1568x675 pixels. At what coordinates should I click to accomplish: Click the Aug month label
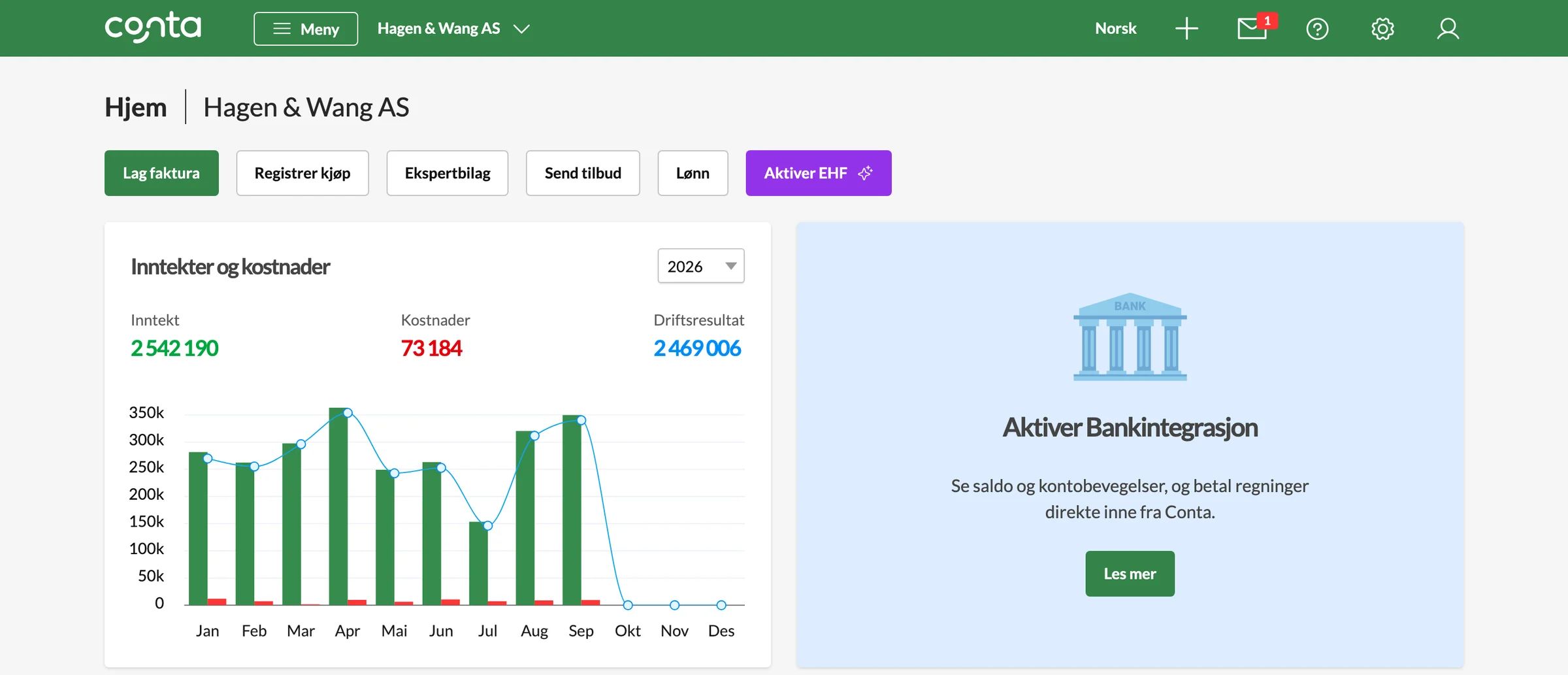click(534, 631)
